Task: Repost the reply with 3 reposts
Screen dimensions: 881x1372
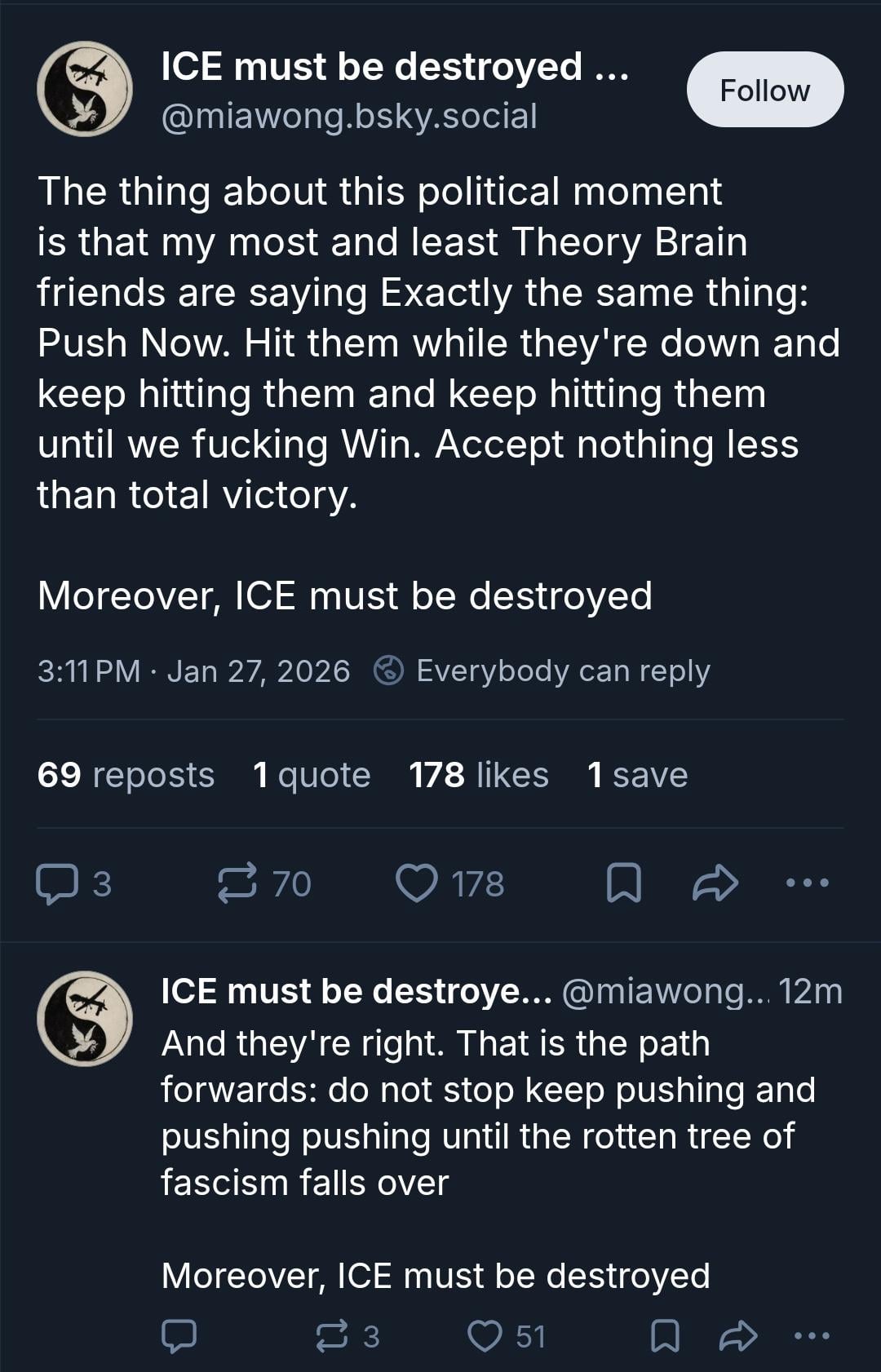Action: [332, 1336]
